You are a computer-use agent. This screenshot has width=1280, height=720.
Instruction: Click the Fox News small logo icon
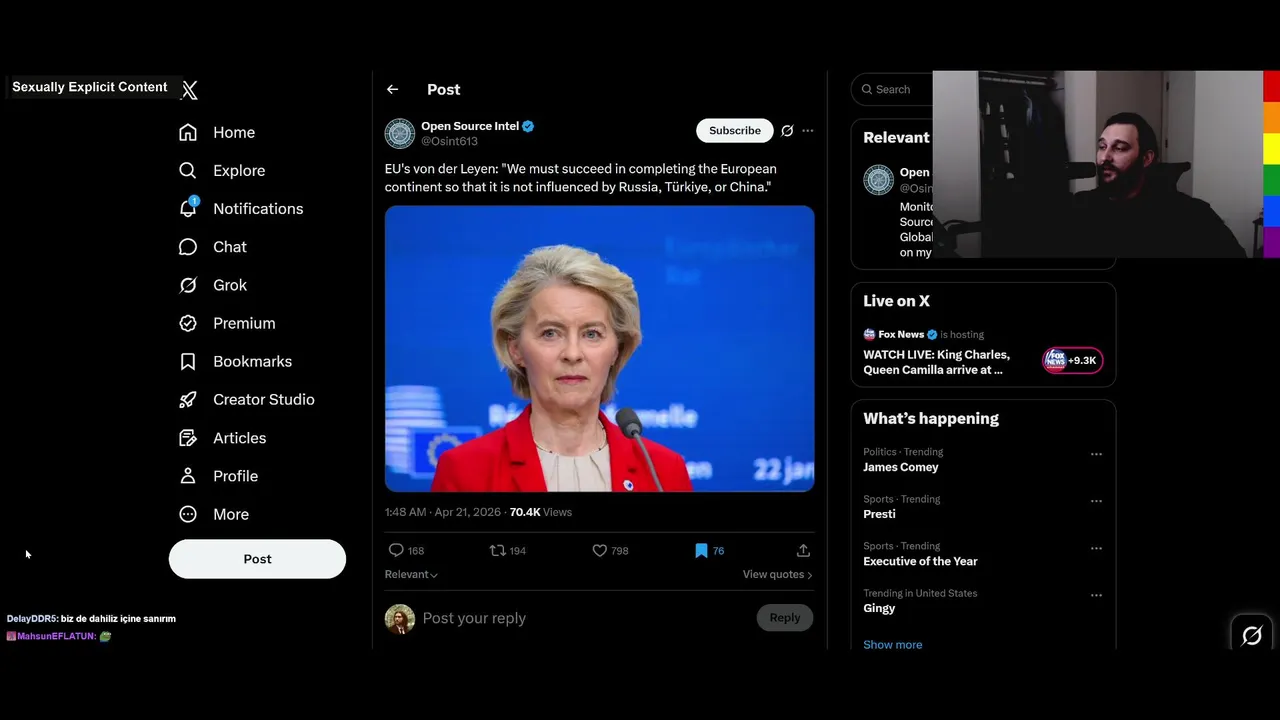[x=870, y=335]
